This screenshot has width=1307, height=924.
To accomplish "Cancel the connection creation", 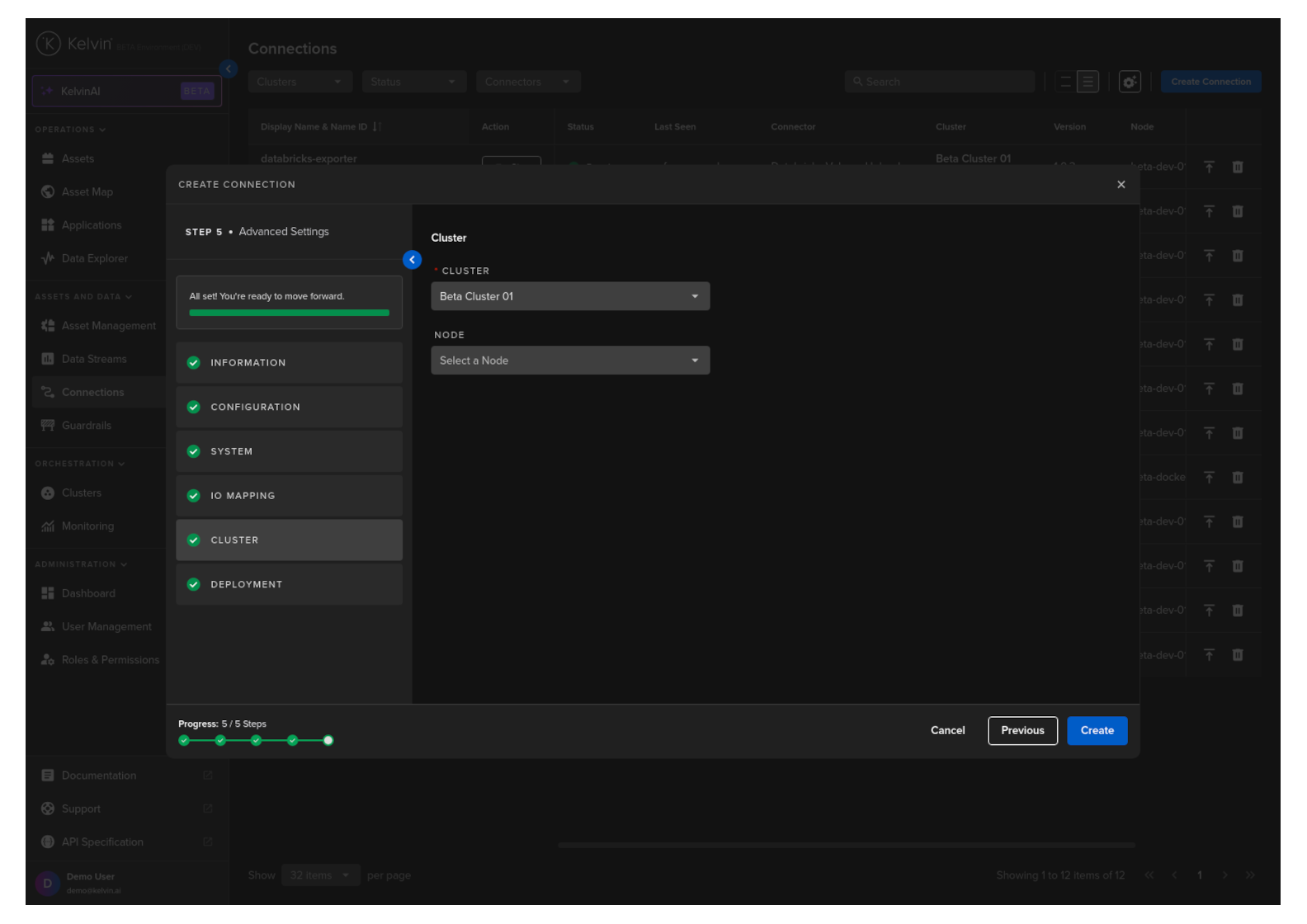I will tap(947, 731).
